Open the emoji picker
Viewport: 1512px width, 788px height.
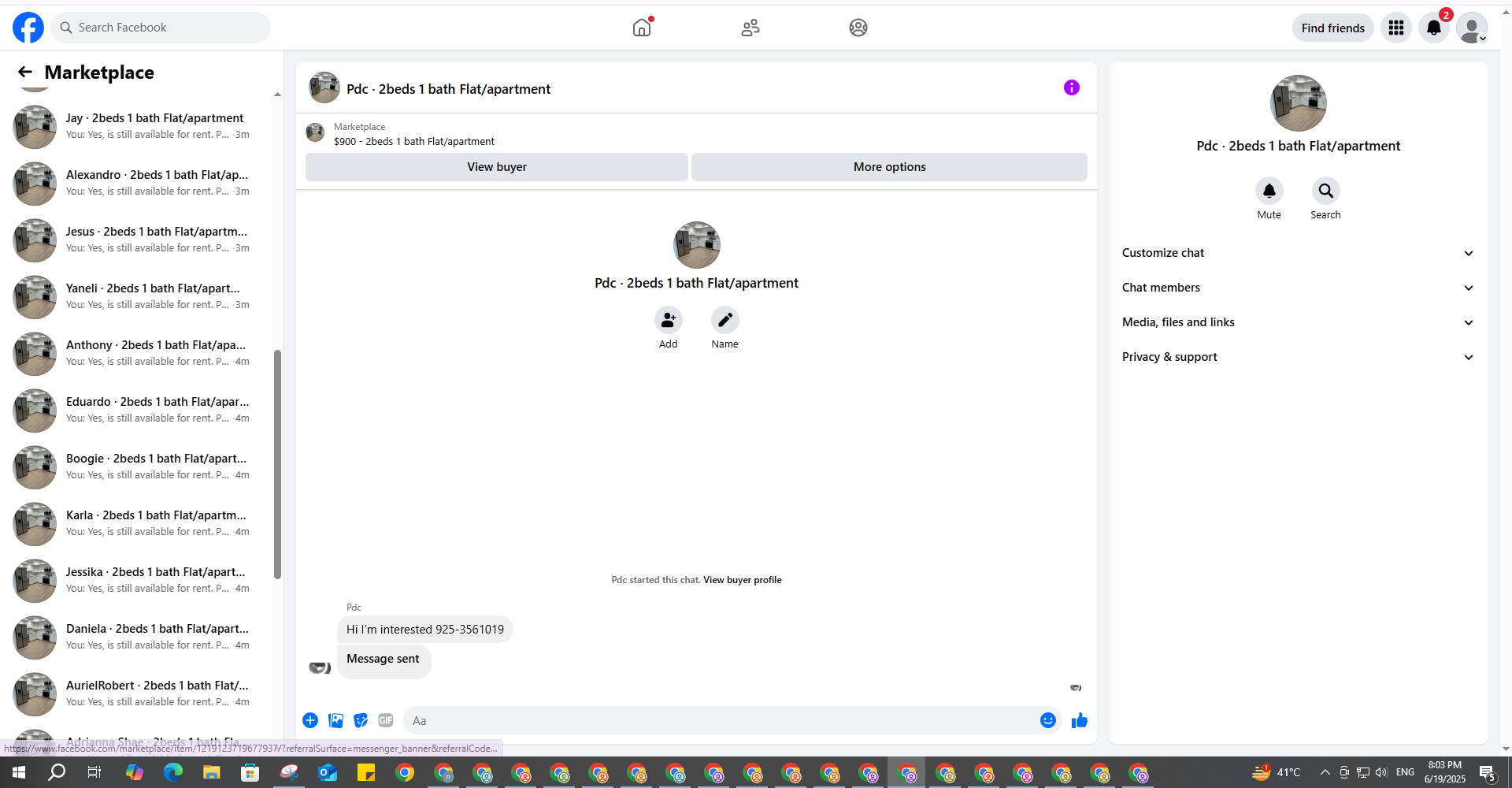tap(1048, 720)
